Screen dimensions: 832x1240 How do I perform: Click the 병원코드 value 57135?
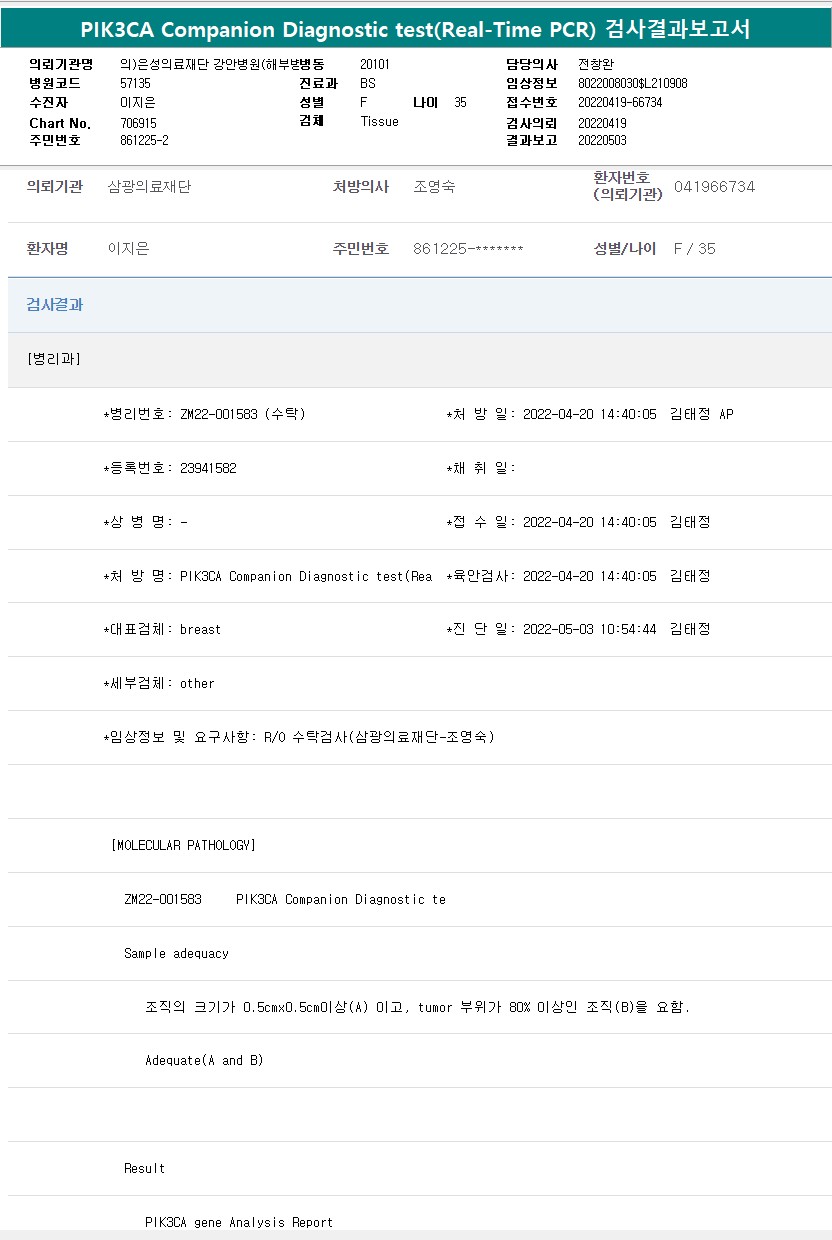135,84
